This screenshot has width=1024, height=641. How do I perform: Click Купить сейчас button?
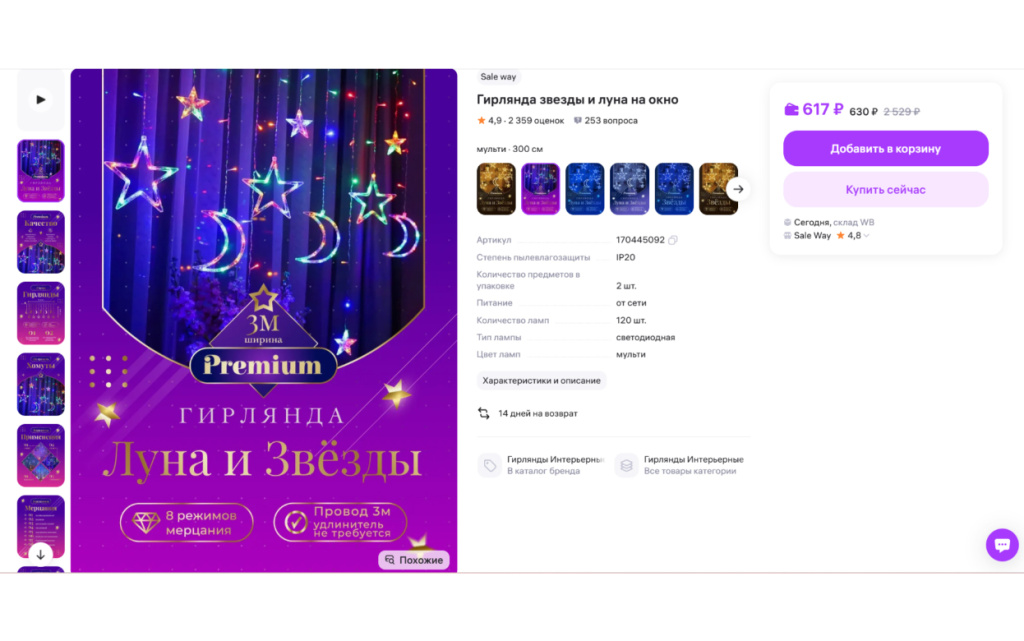coord(886,189)
